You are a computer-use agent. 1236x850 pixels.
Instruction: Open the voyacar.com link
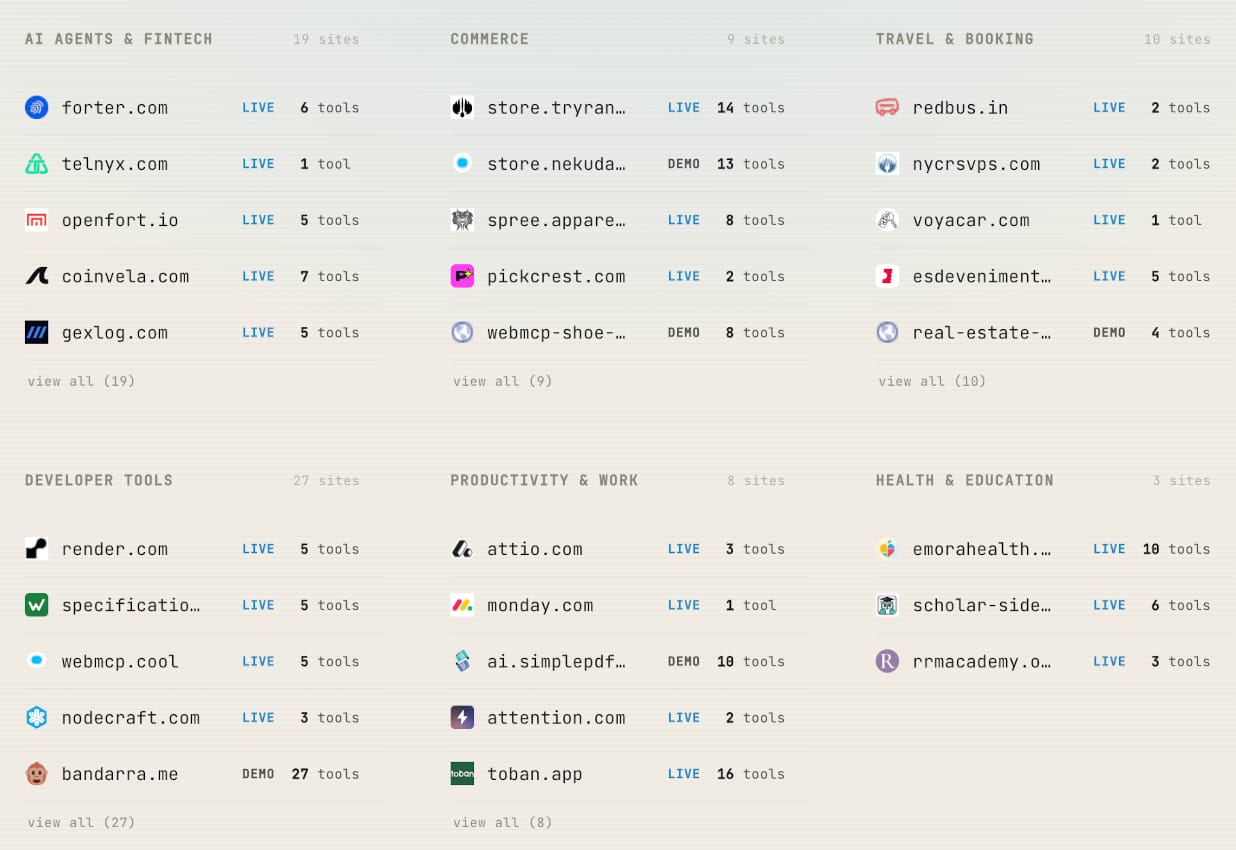click(971, 221)
